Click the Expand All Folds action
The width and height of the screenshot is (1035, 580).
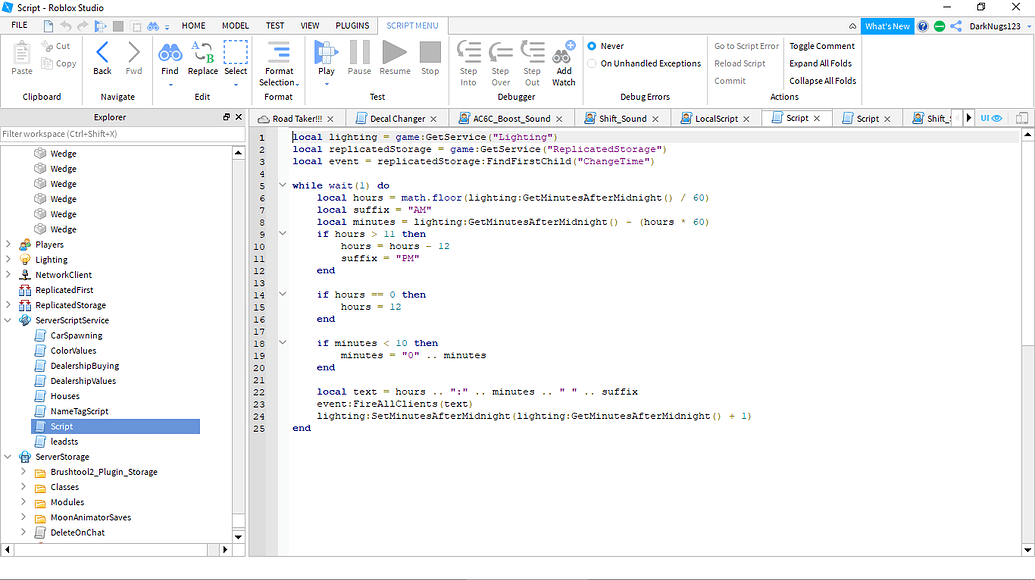(x=820, y=63)
